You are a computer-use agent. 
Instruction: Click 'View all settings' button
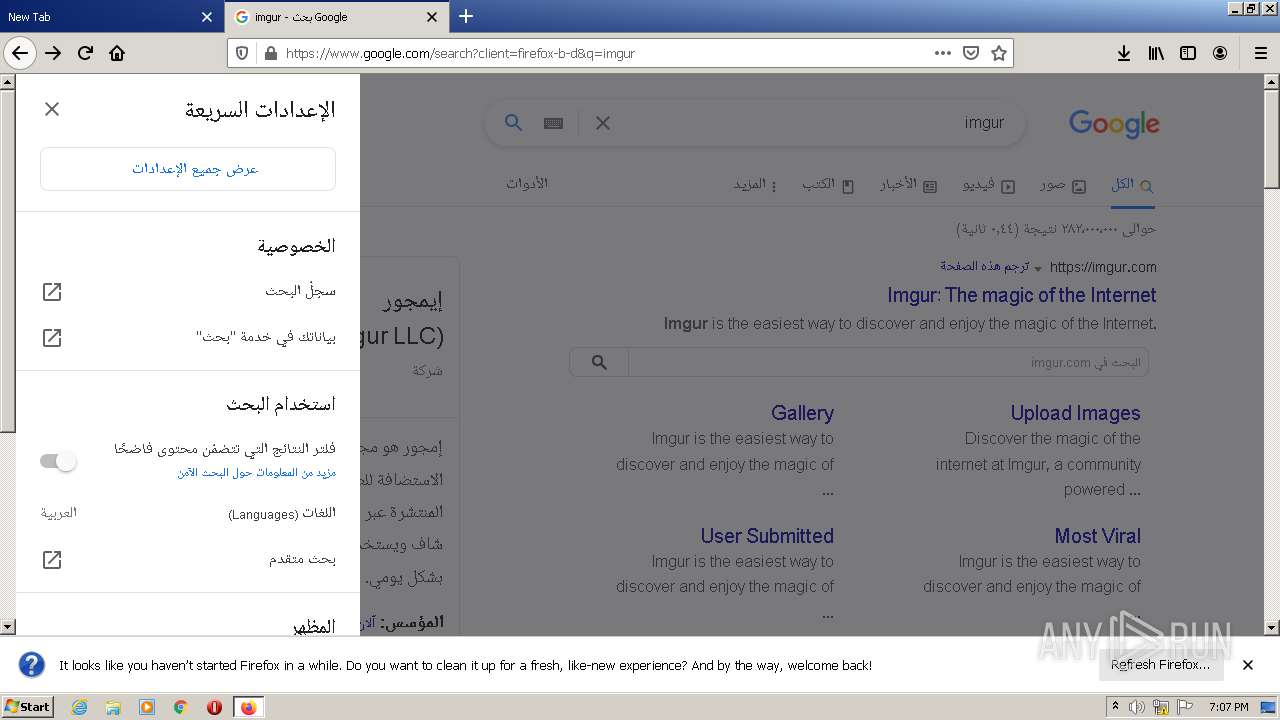point(188,169)
